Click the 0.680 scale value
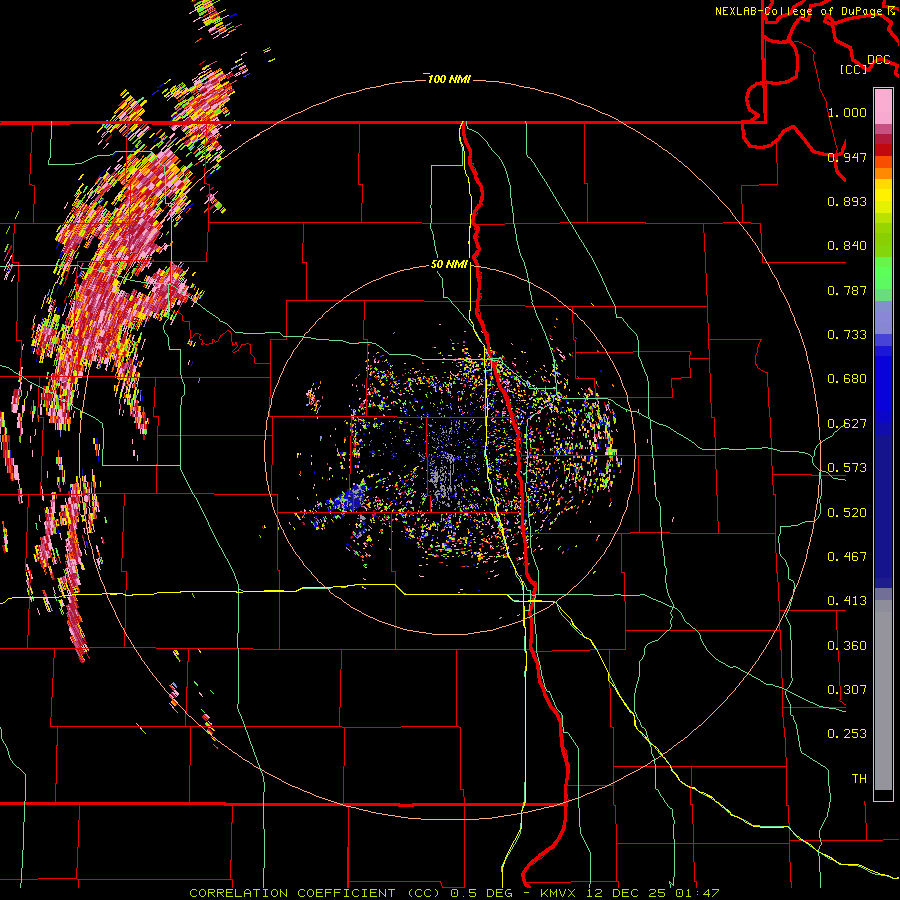Screen dimensions: 900x900 pos(847,379)
